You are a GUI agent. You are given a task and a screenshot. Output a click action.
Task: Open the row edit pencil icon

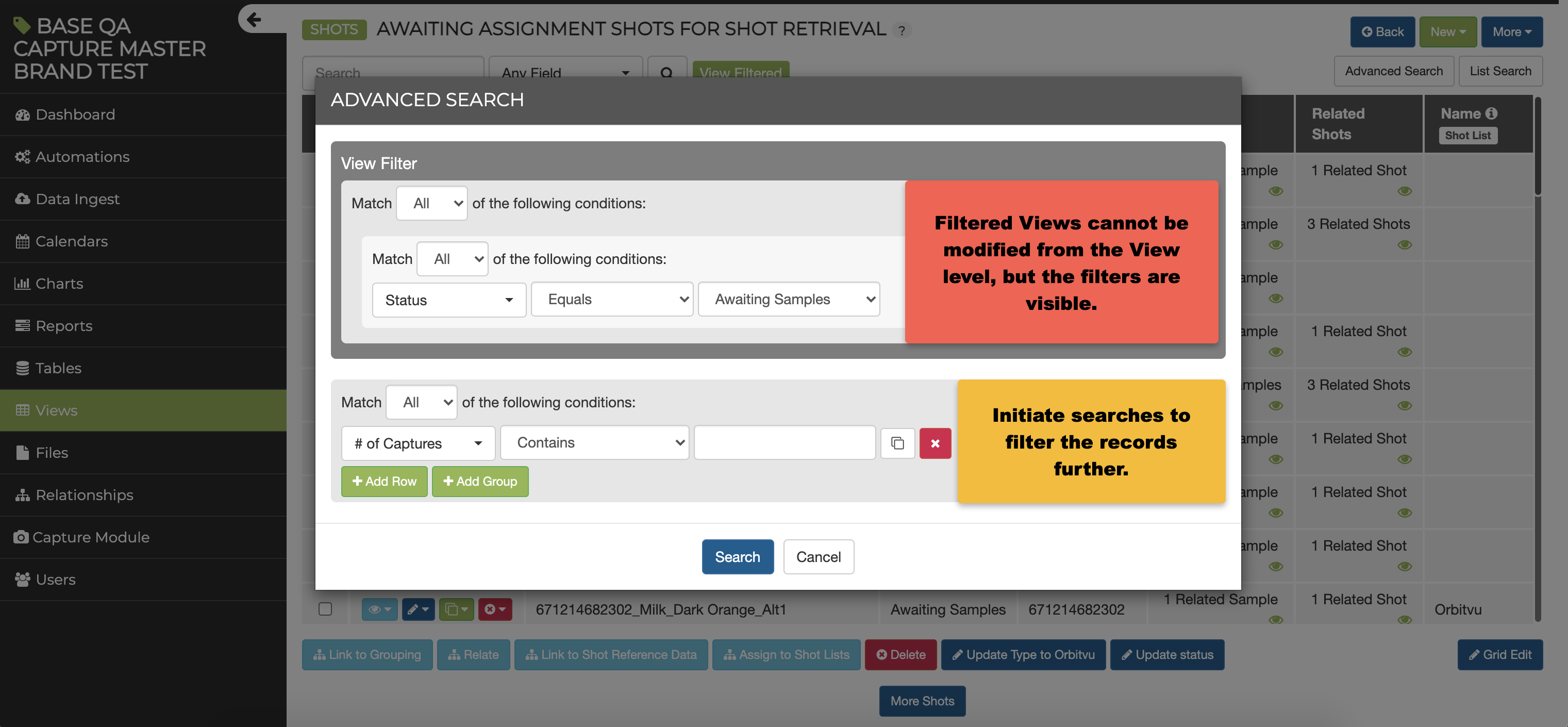[418, 609]
